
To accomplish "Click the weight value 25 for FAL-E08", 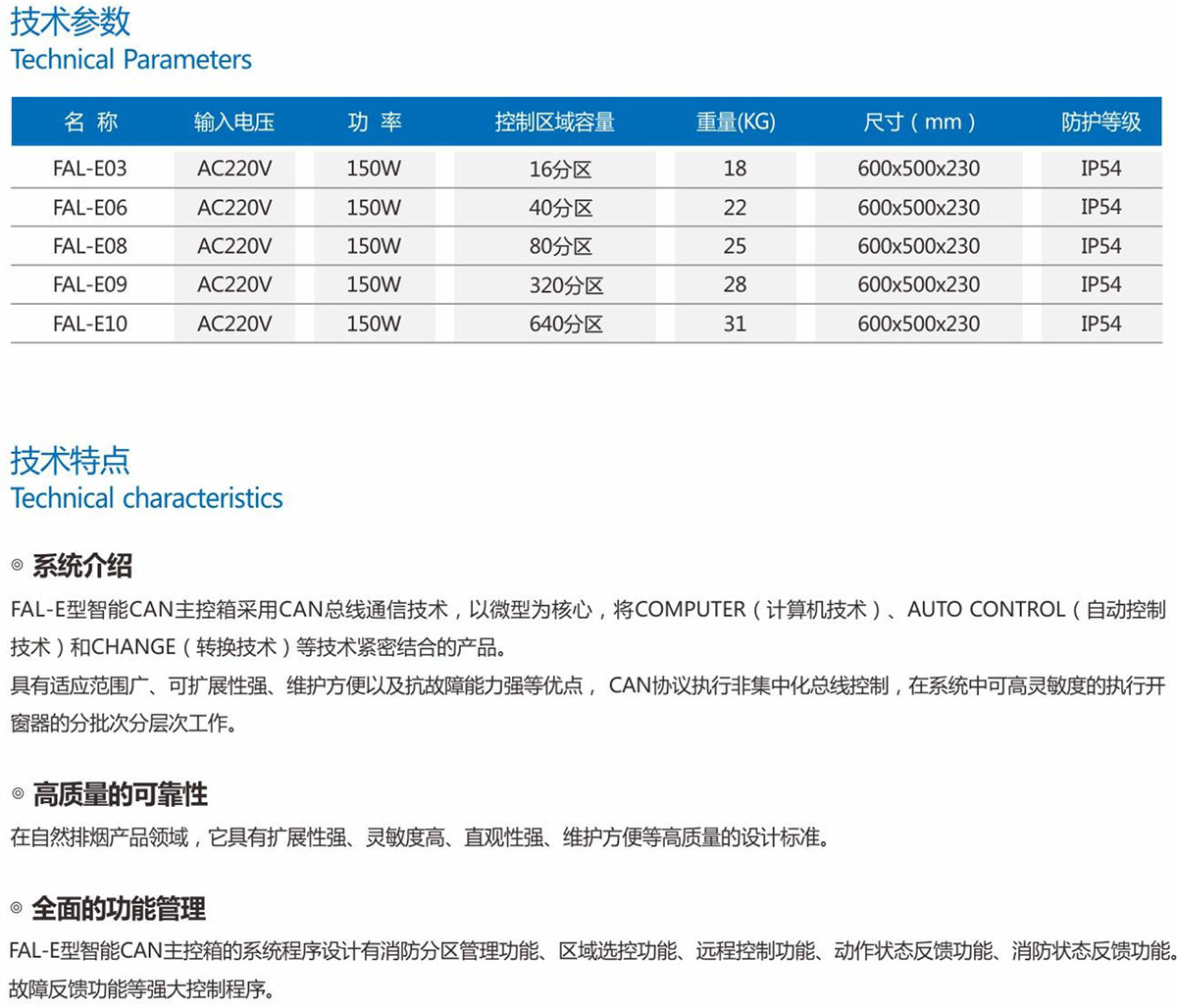I will 735,246.
